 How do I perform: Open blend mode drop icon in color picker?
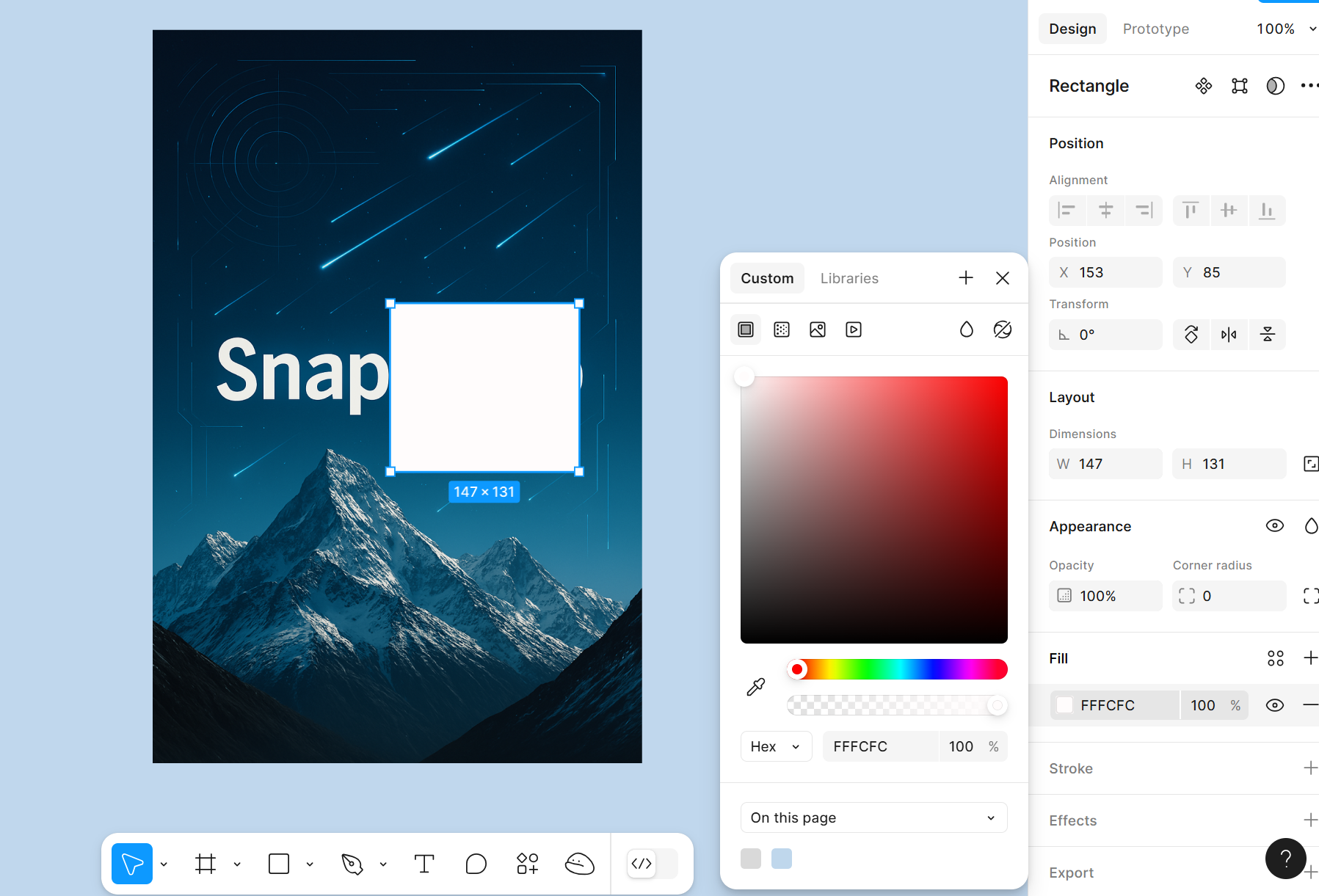coord(967,329)
